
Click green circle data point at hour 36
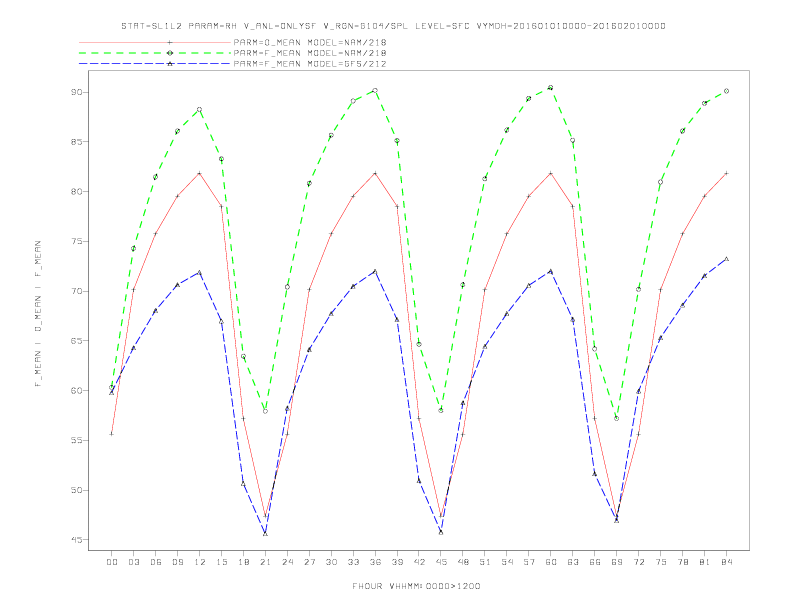click(x=375, y=90)
